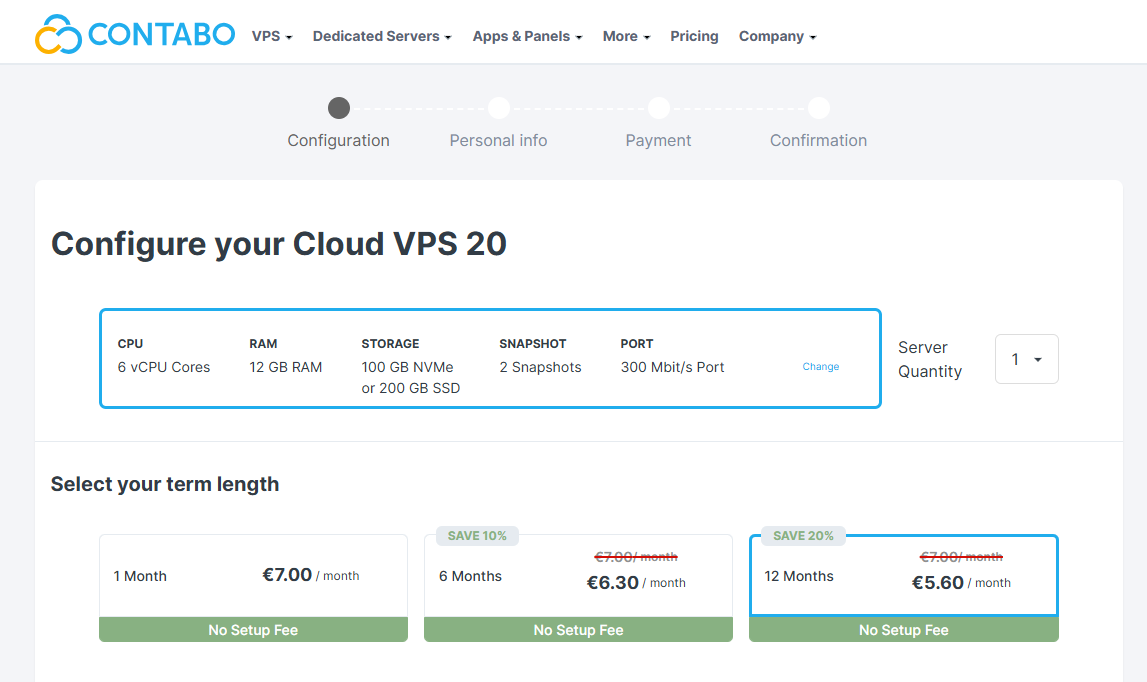Expand the More menu

point(626,37)
